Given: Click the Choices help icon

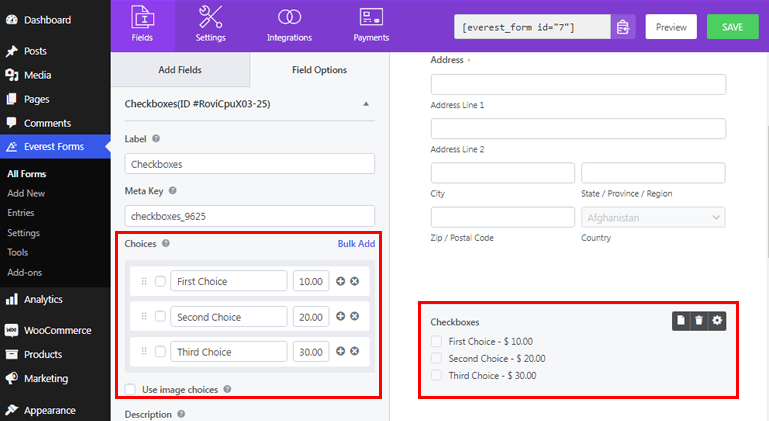Looking at the screenshot, I should click(x=166, y=243).
